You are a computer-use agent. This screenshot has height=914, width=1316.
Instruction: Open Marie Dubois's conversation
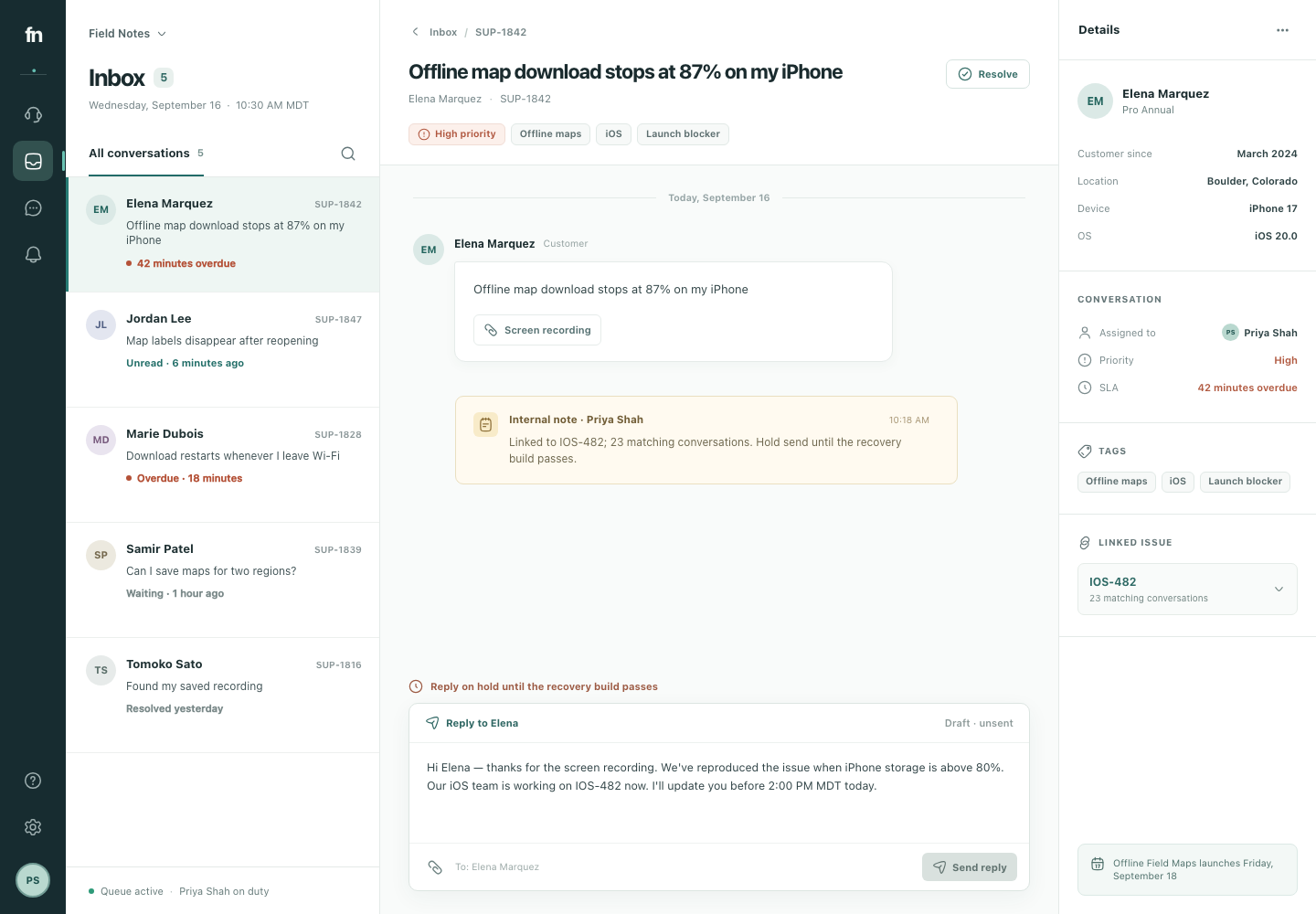[x=223, y=464]
